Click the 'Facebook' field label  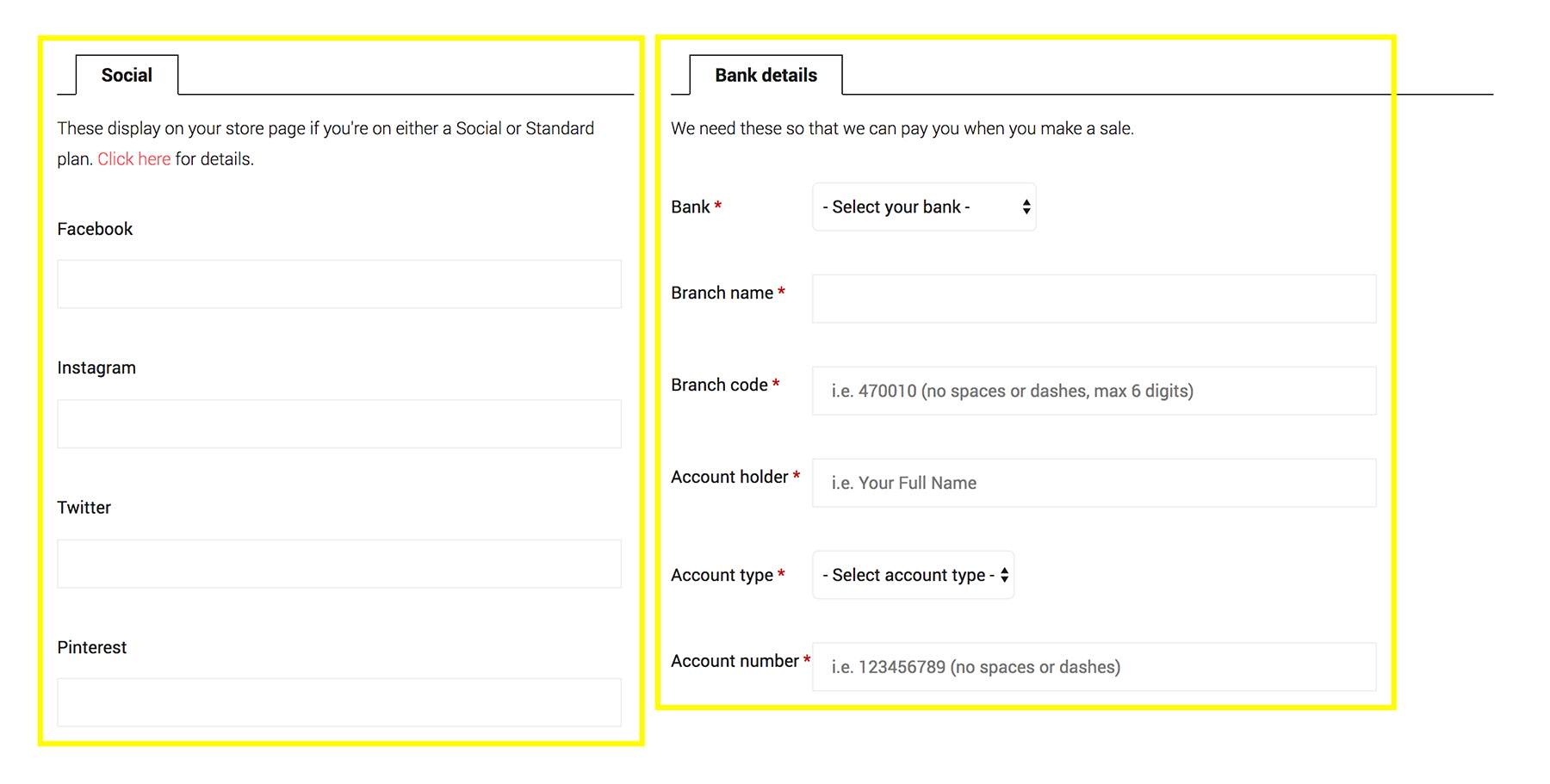point(95,229)
